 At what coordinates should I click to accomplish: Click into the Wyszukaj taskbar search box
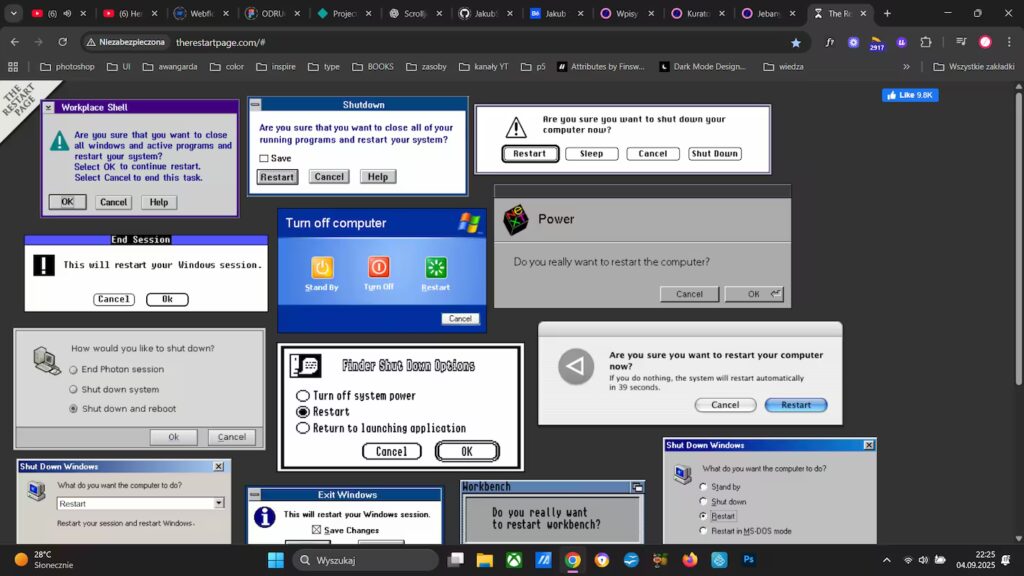coord(365,560)
